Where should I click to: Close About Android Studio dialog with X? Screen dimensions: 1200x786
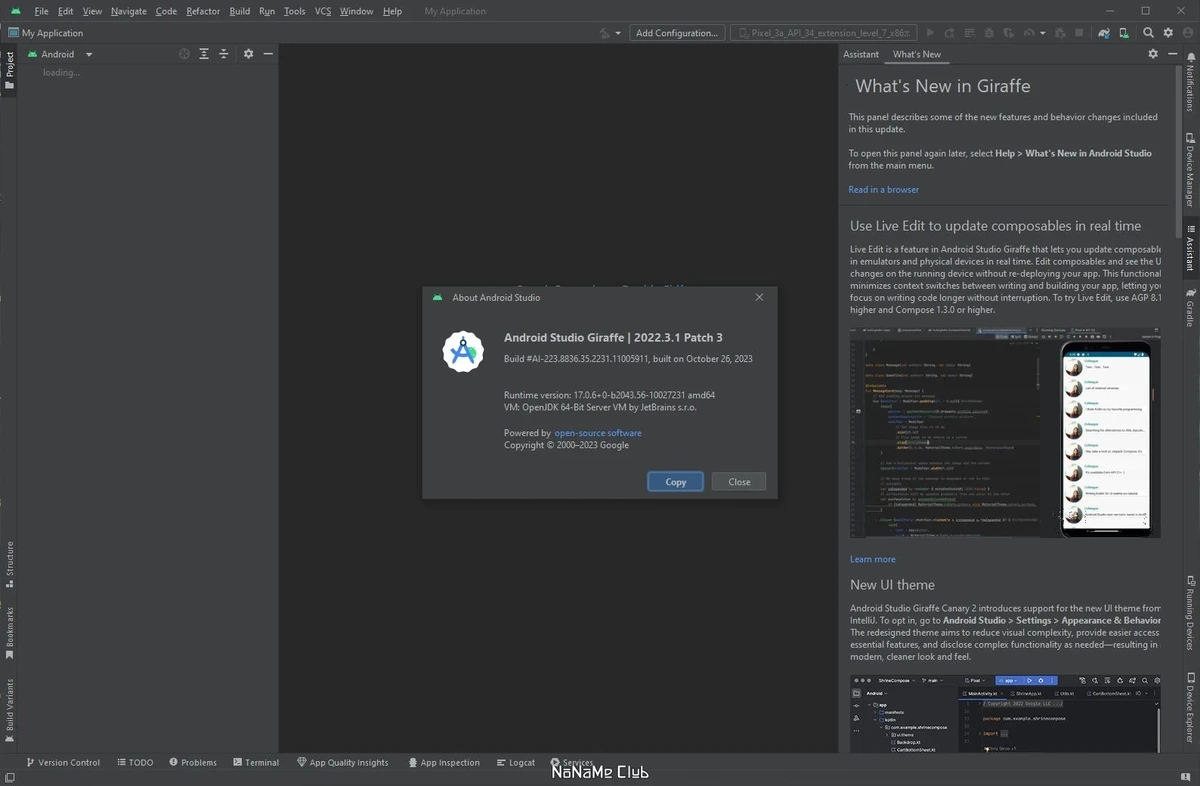pyautogui.click(x=759, y=297)
